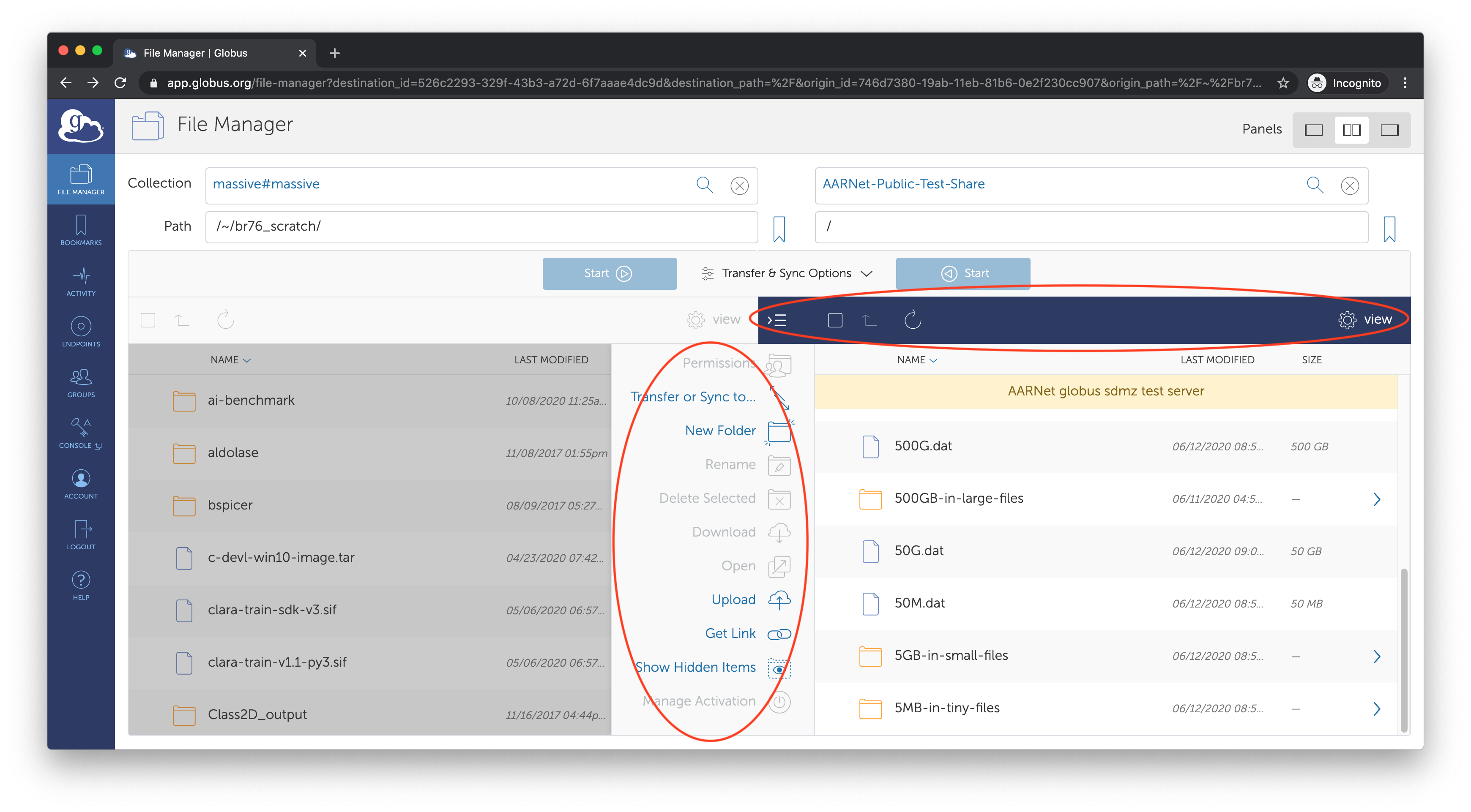Check select-all box in right dark toolbar
The image size is (1471, 812).
(834, 320)
